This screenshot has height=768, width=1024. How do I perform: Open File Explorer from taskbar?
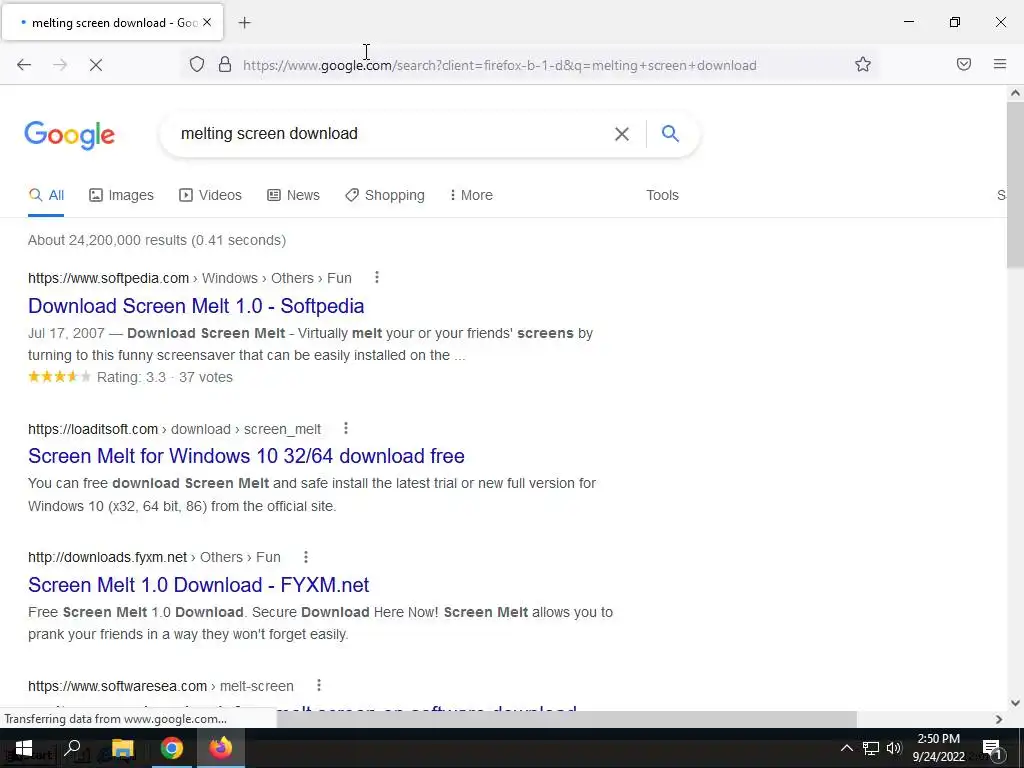[x=123, y=748]
